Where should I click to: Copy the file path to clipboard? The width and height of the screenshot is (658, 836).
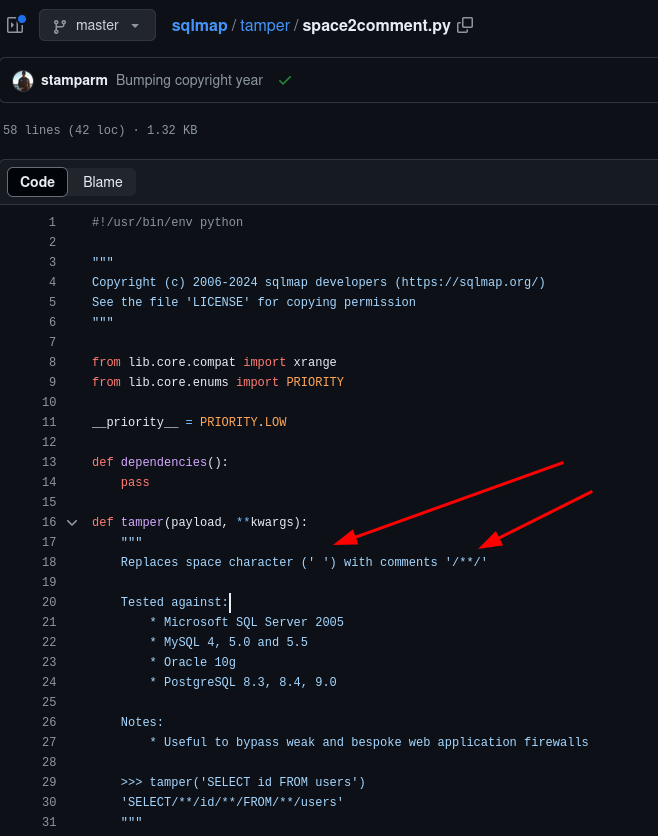pyautogui.click(x=465, y=25)
